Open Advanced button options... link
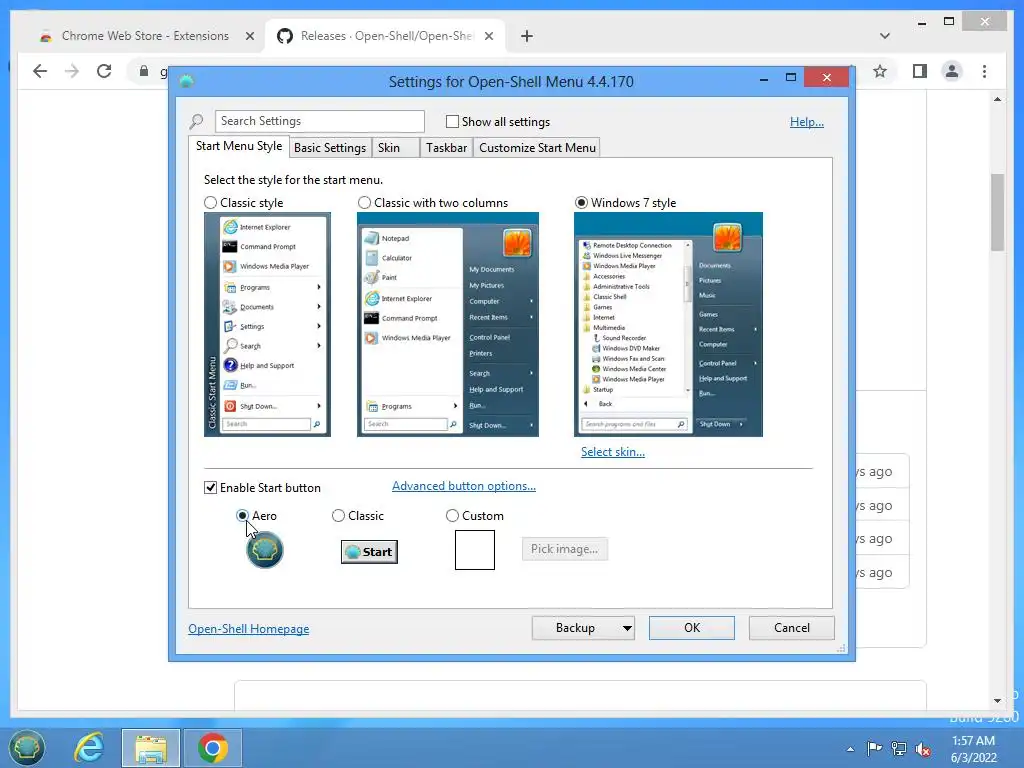 point(464,486)
